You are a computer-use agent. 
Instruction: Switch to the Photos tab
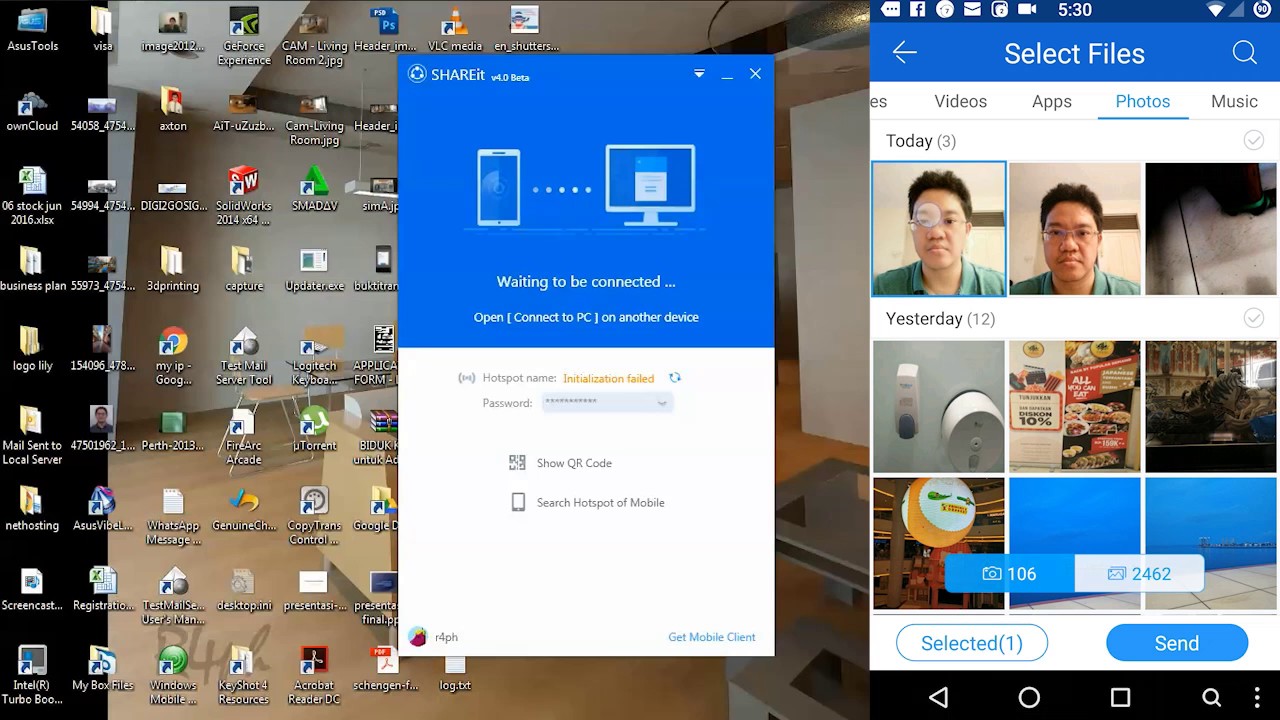pos(1142,101)
